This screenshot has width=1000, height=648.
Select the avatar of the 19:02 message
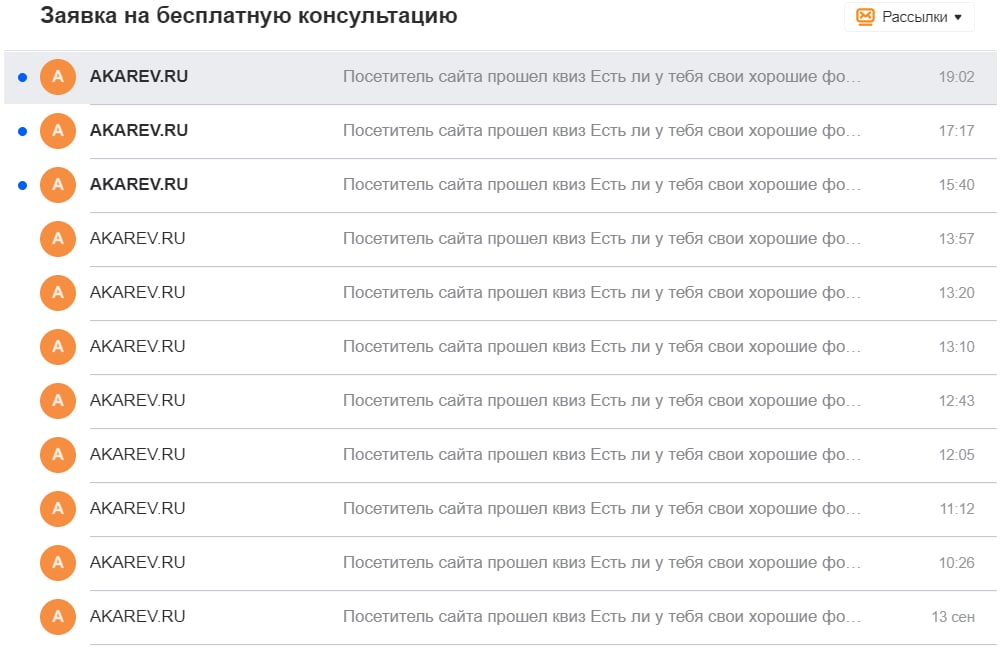pos(57,76)
